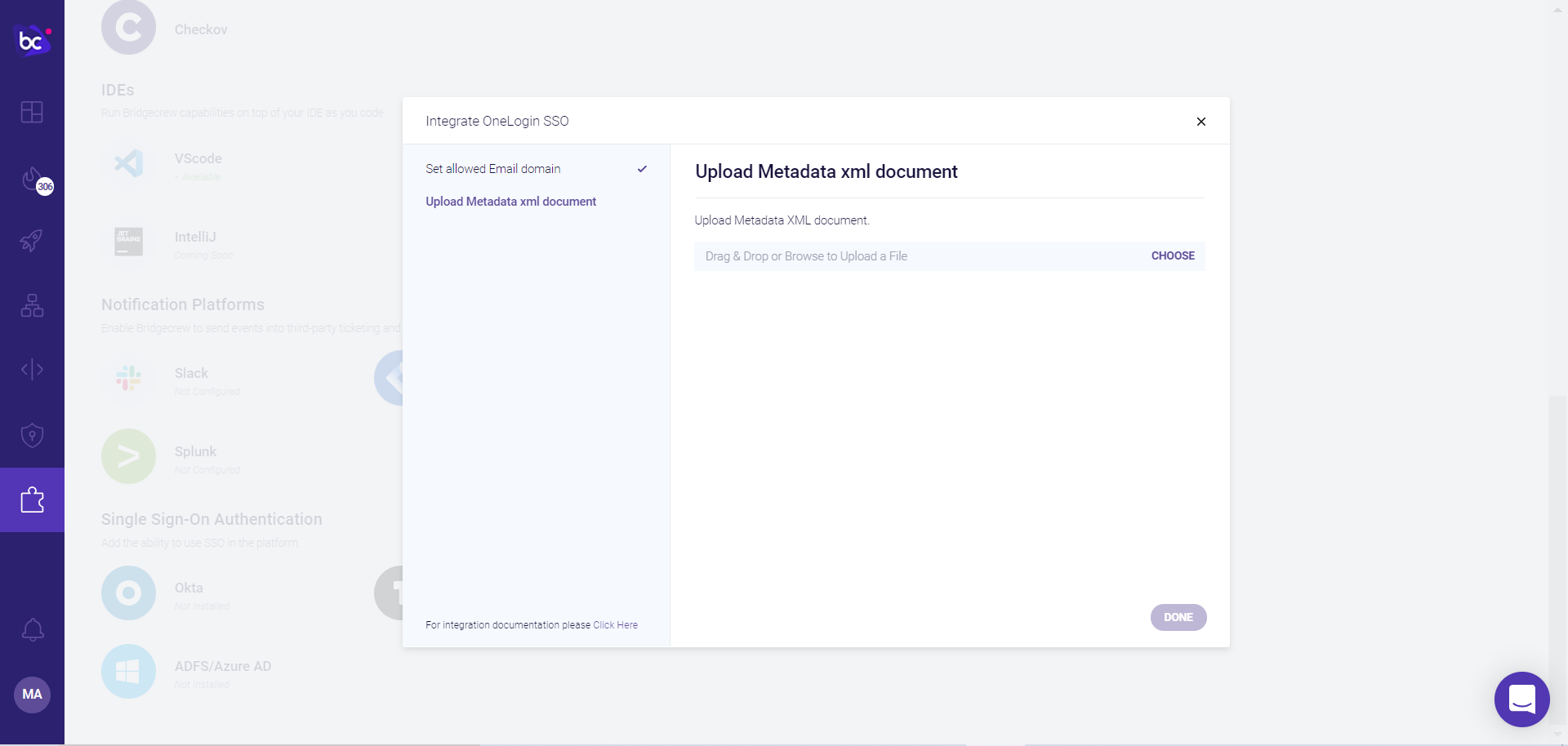Click the DONE button
The height and width of the screenshot is (746, 1568).
pos(1178,617)
